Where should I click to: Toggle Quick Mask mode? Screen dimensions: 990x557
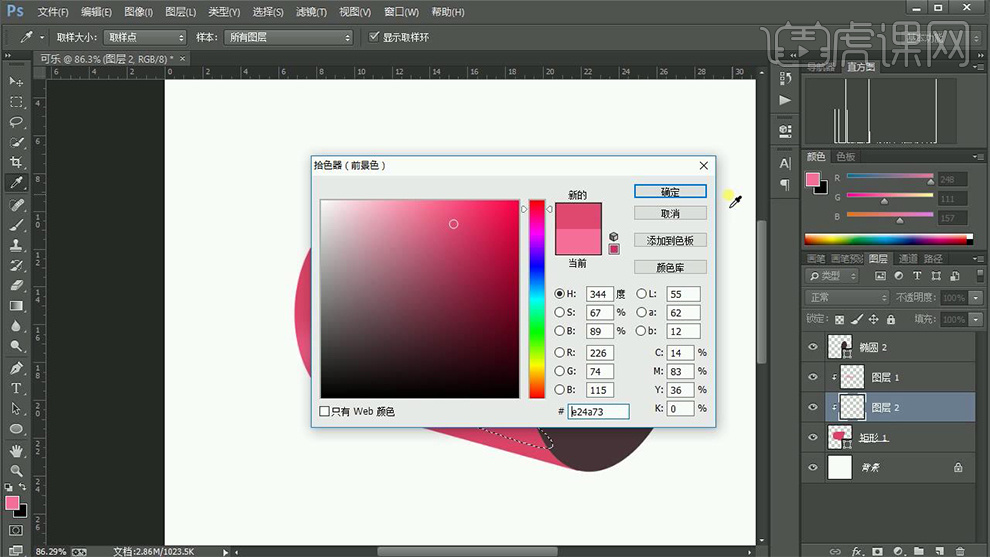tap(16, 530)
